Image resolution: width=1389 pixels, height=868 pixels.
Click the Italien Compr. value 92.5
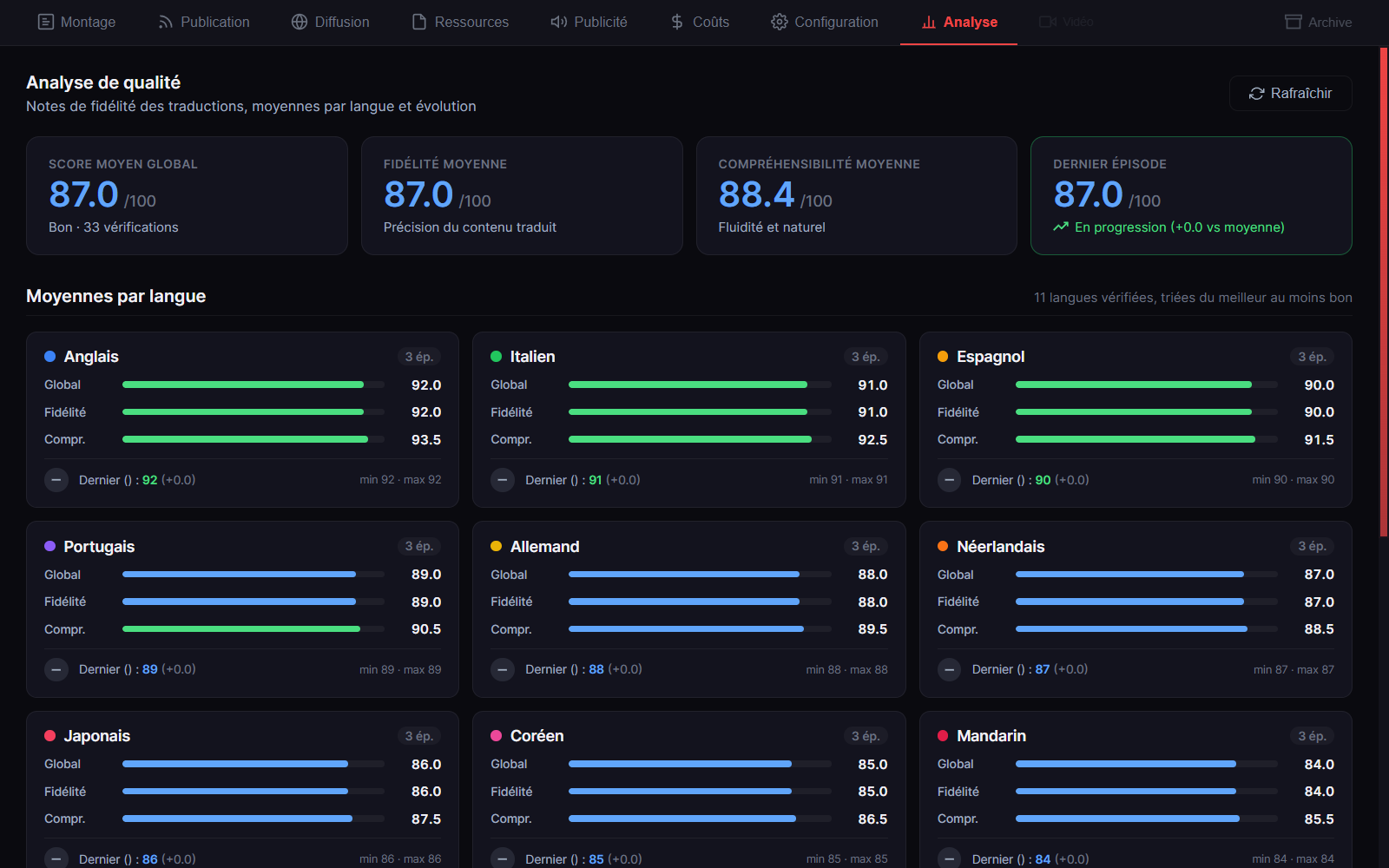pyautogui.click(x=872, y=440)
